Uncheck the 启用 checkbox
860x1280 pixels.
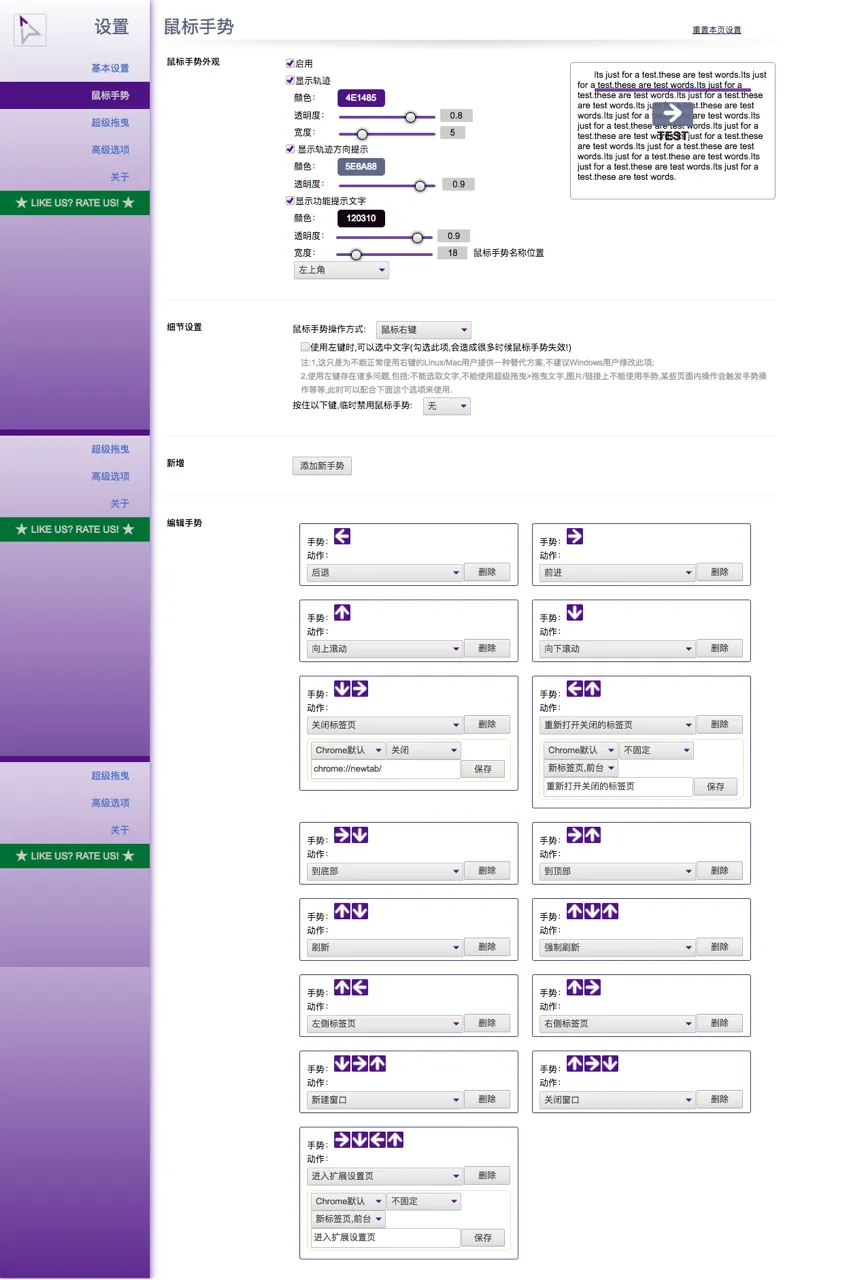[290, 63]
